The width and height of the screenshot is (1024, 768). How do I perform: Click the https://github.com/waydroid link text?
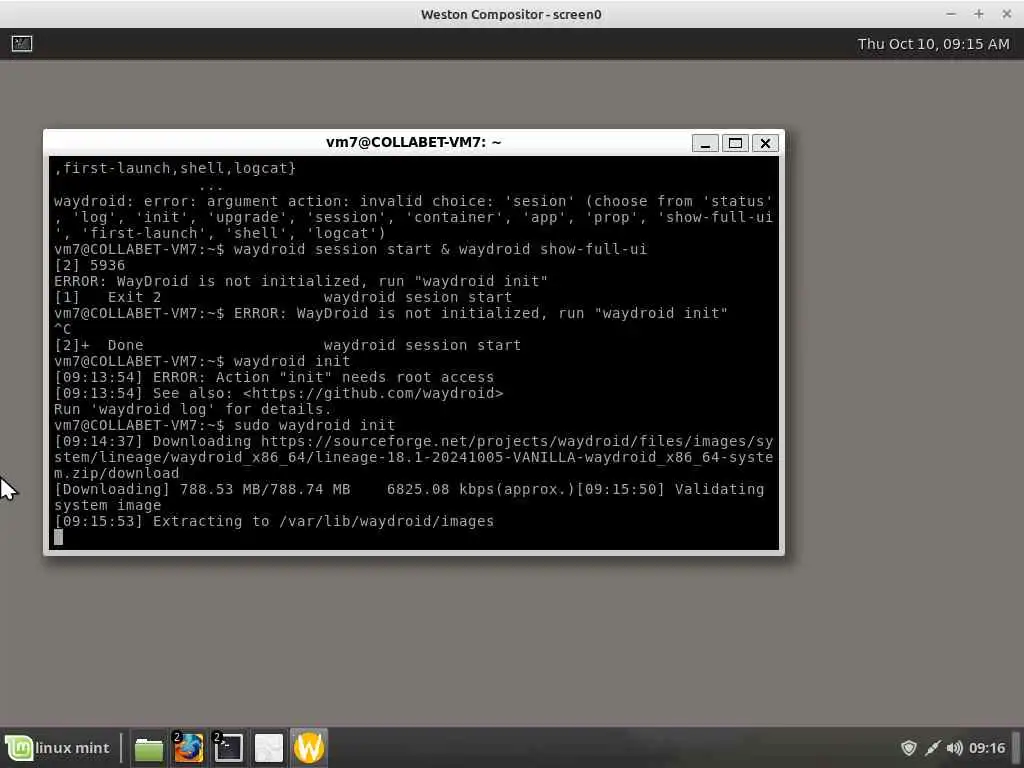(x=373, y=393)
